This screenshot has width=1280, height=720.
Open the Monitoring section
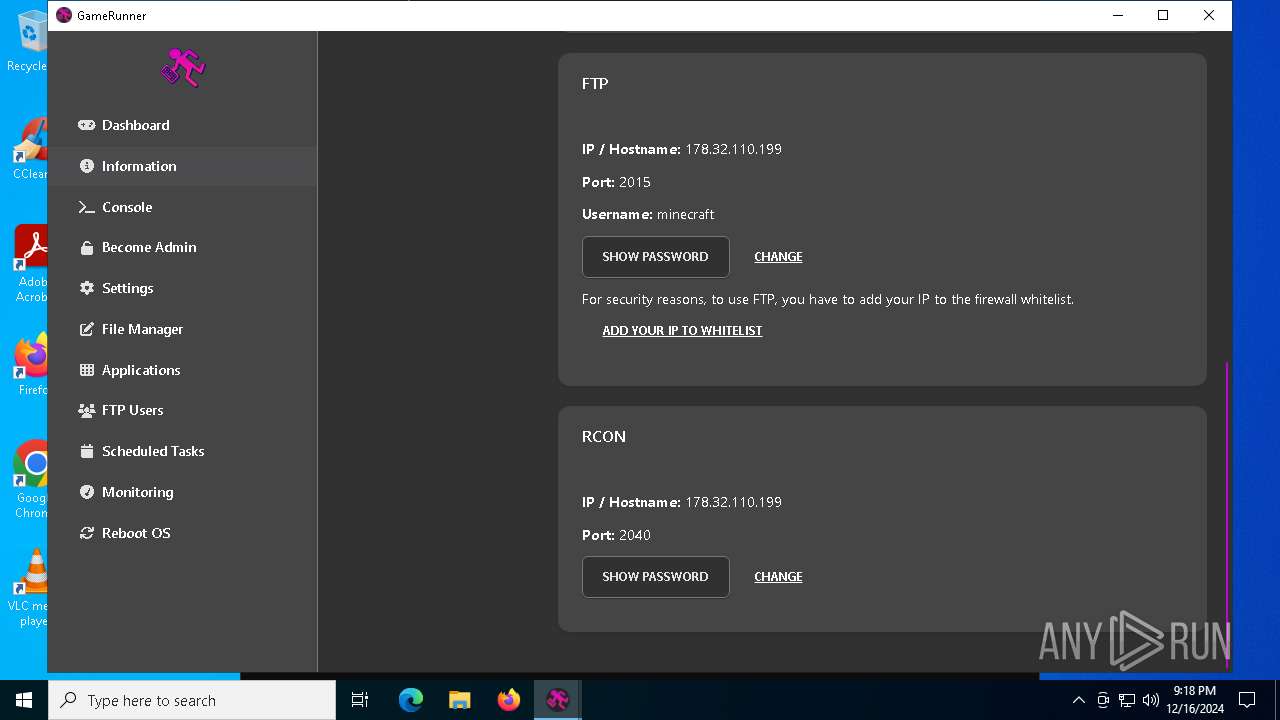(182, 492)
